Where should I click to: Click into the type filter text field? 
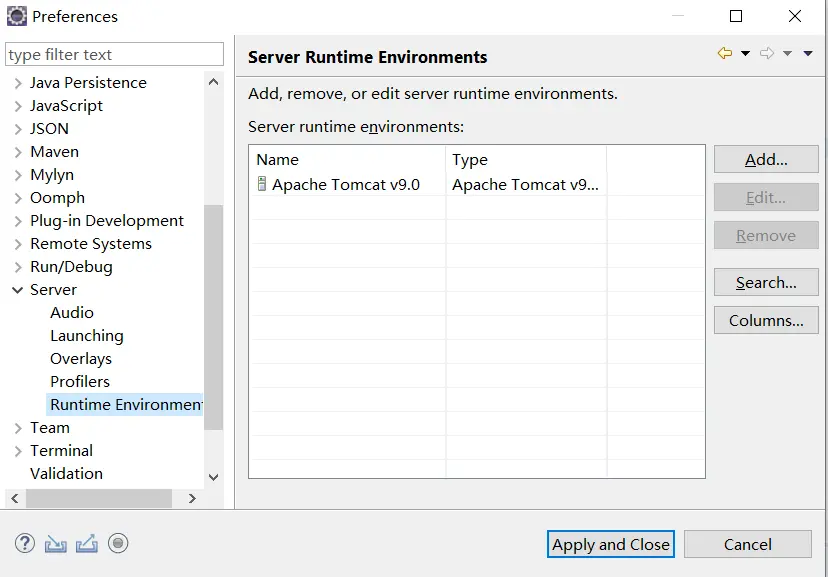pyautogui.click(x=115, y=55)
